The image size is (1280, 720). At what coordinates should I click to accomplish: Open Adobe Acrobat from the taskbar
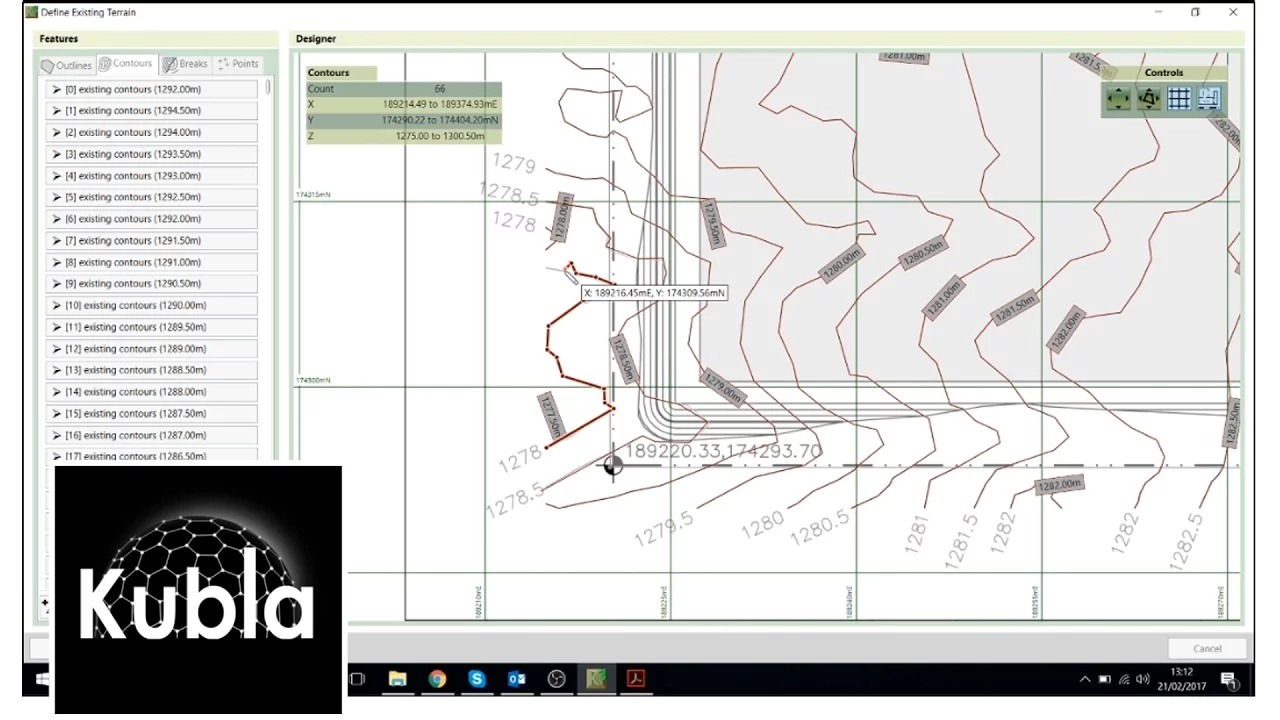coord(636,679)
